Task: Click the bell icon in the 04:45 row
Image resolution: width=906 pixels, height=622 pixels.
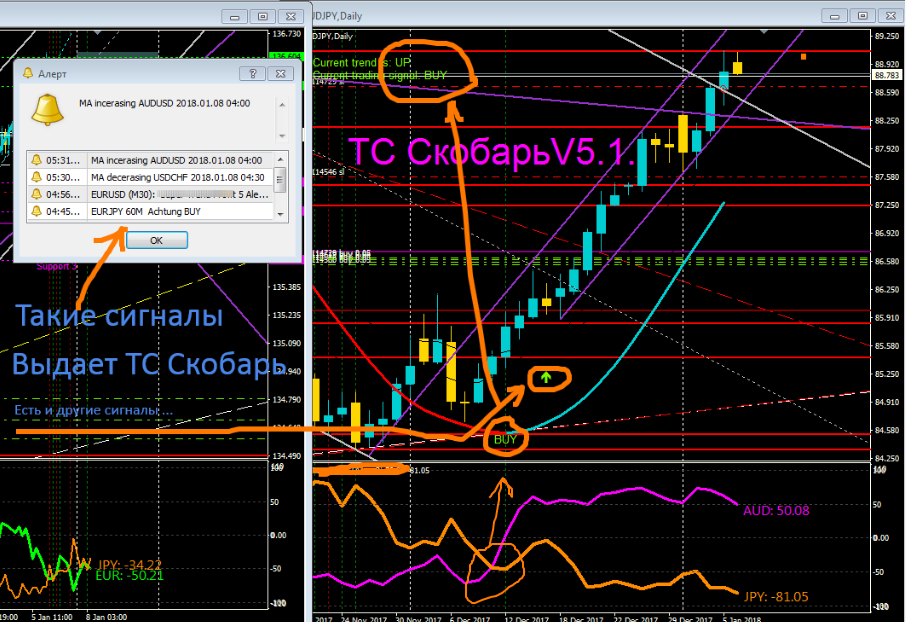Action: [36, 211]
